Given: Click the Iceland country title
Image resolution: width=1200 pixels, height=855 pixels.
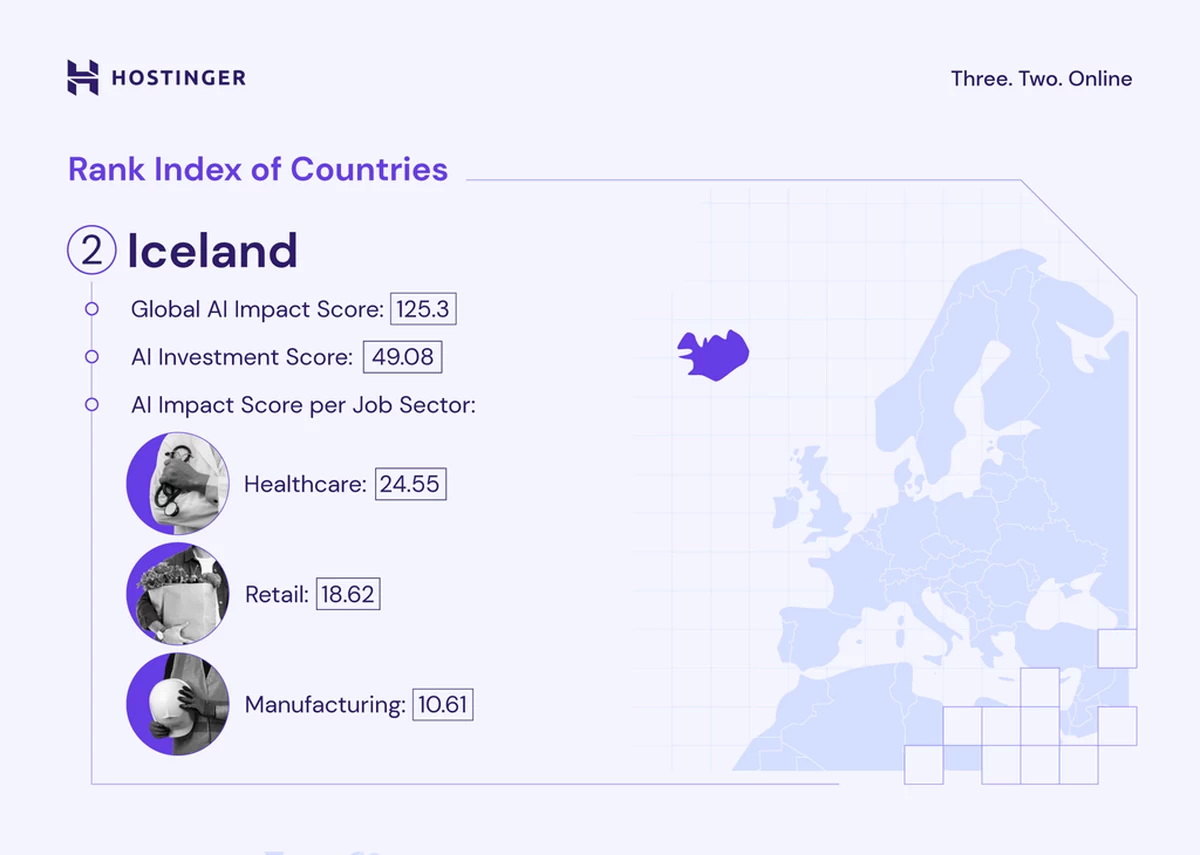Looking at the screenshot, I should 212,251.
